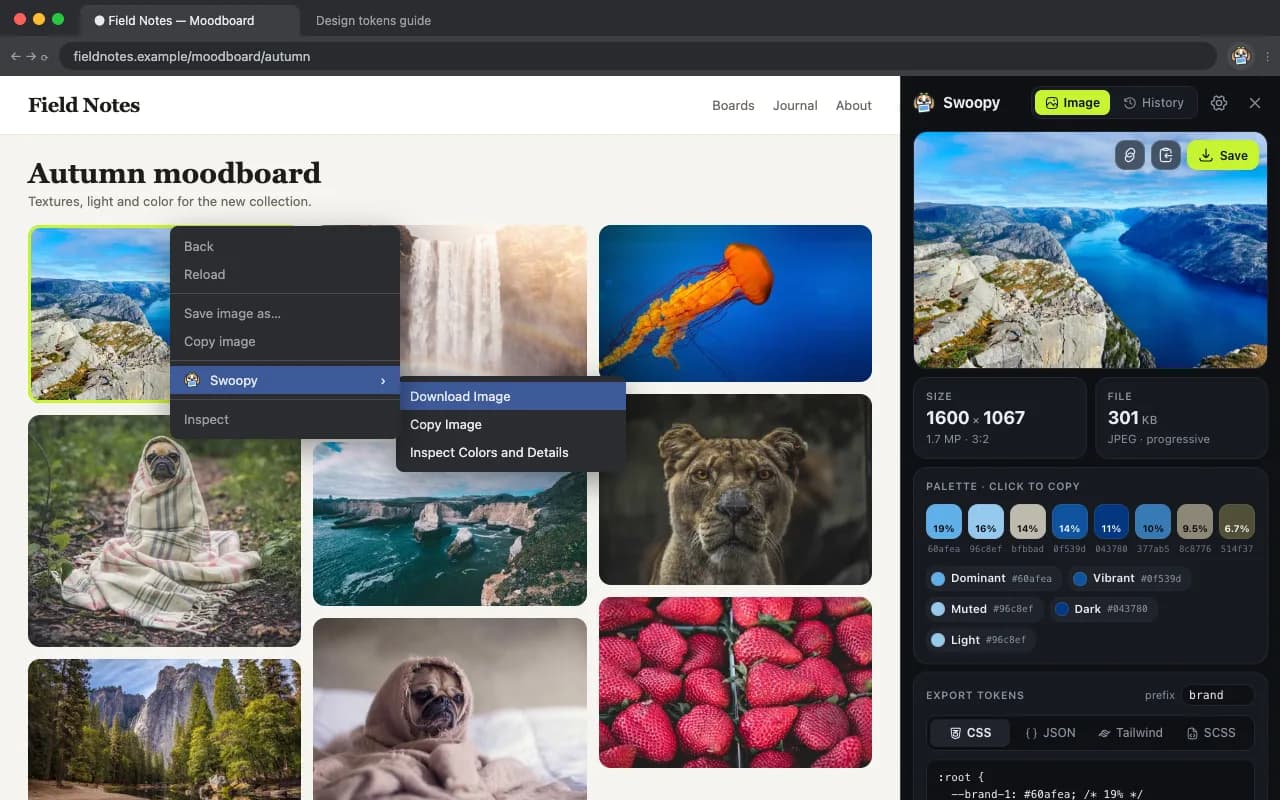The width and height of the screenshot is (1280, 800).
Task: Choose Copy Image in the Swoopy submenu
Action: pyautogui.click(x=511, y=424)
